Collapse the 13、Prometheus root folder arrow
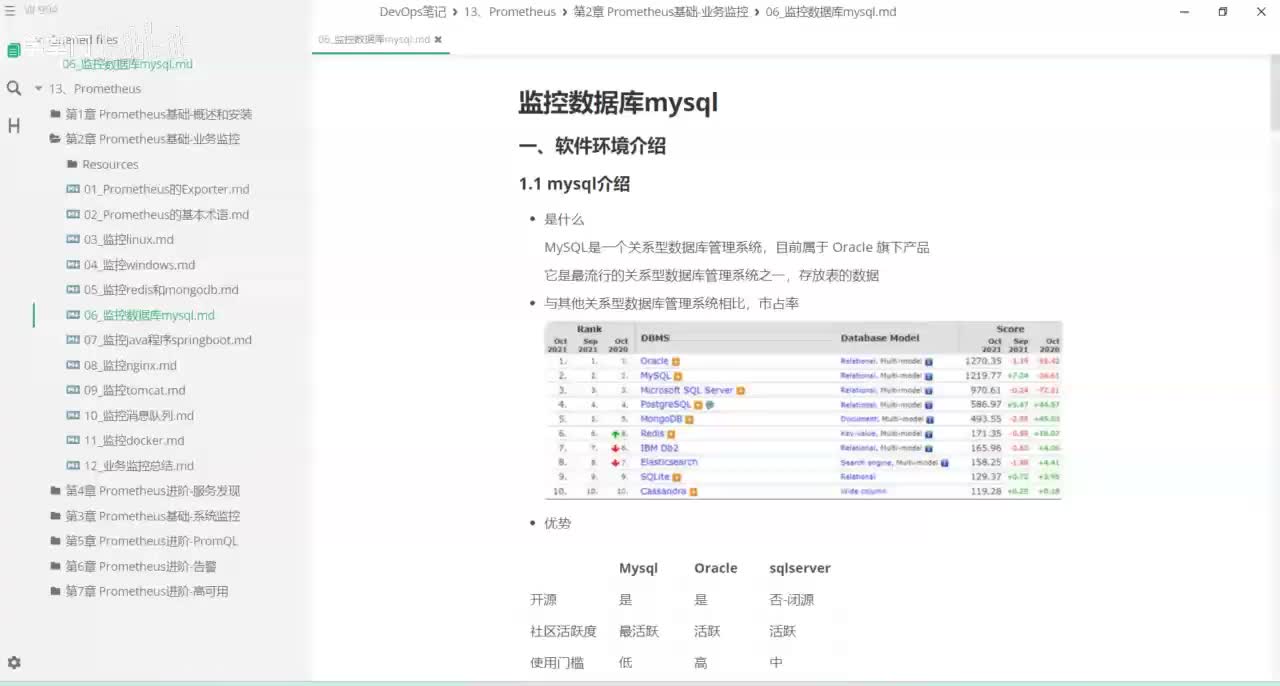Viewport: 1280px width, 686px height. (38, 89)
